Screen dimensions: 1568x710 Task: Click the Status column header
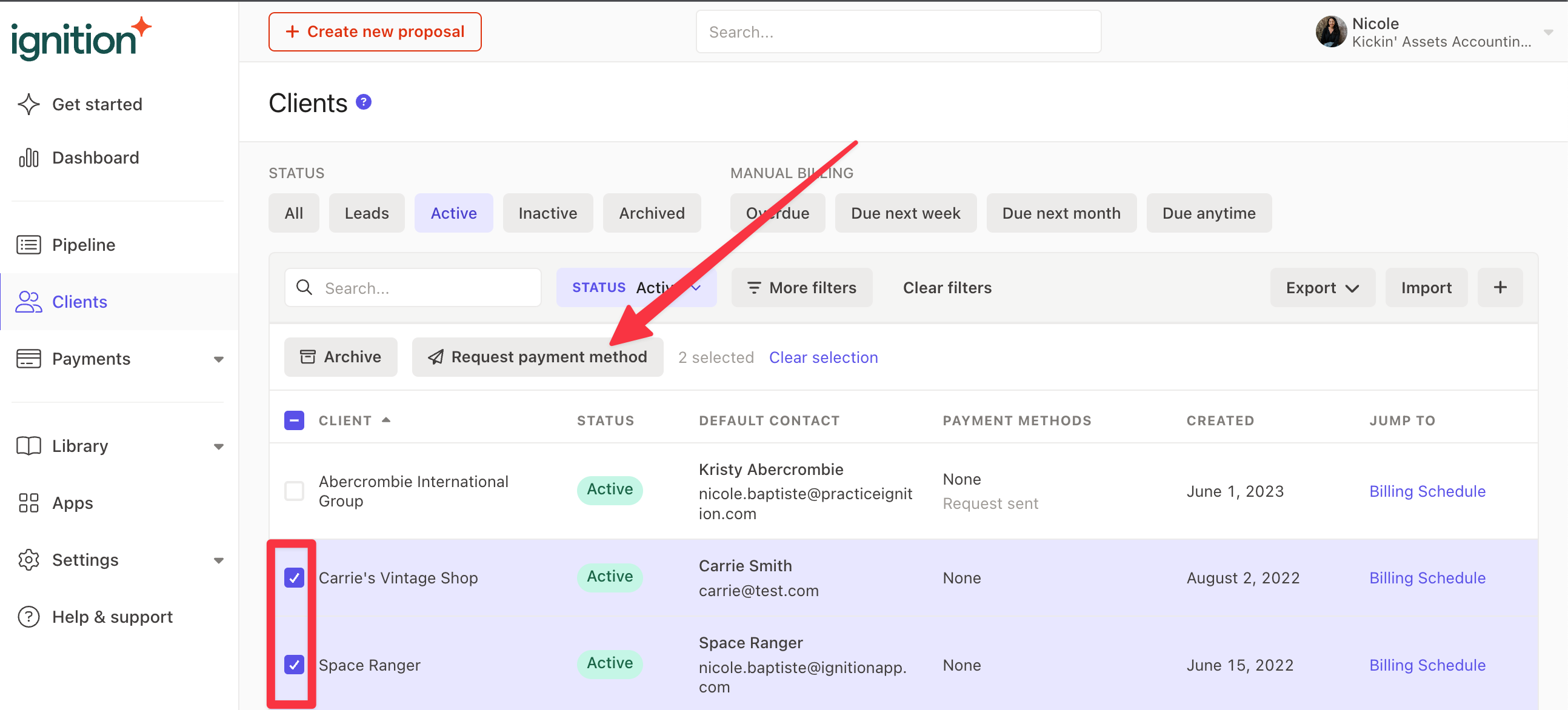(605, 420)
